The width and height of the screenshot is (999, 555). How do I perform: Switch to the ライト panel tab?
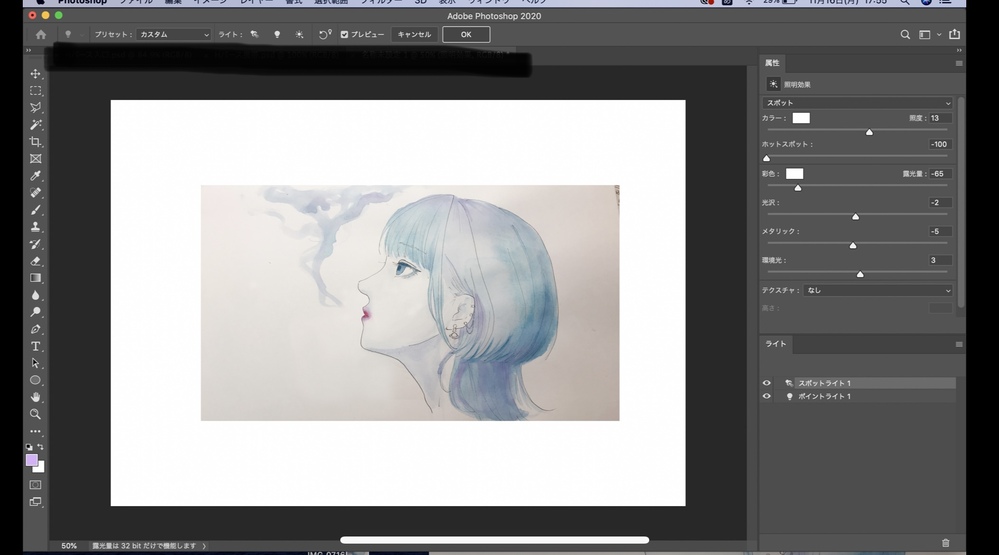tap(775, 344)
